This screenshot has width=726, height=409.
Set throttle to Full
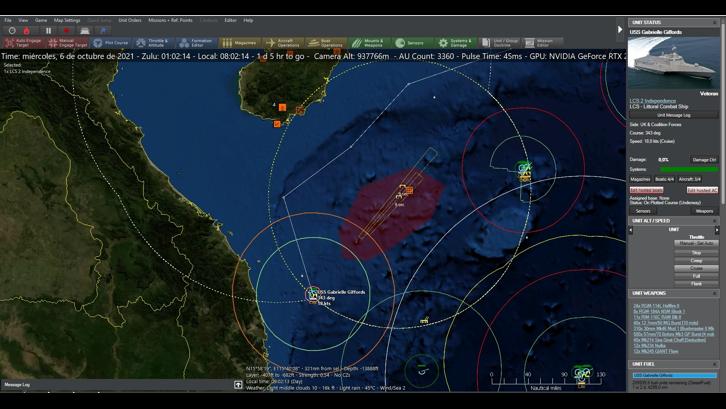click(696, 276)
